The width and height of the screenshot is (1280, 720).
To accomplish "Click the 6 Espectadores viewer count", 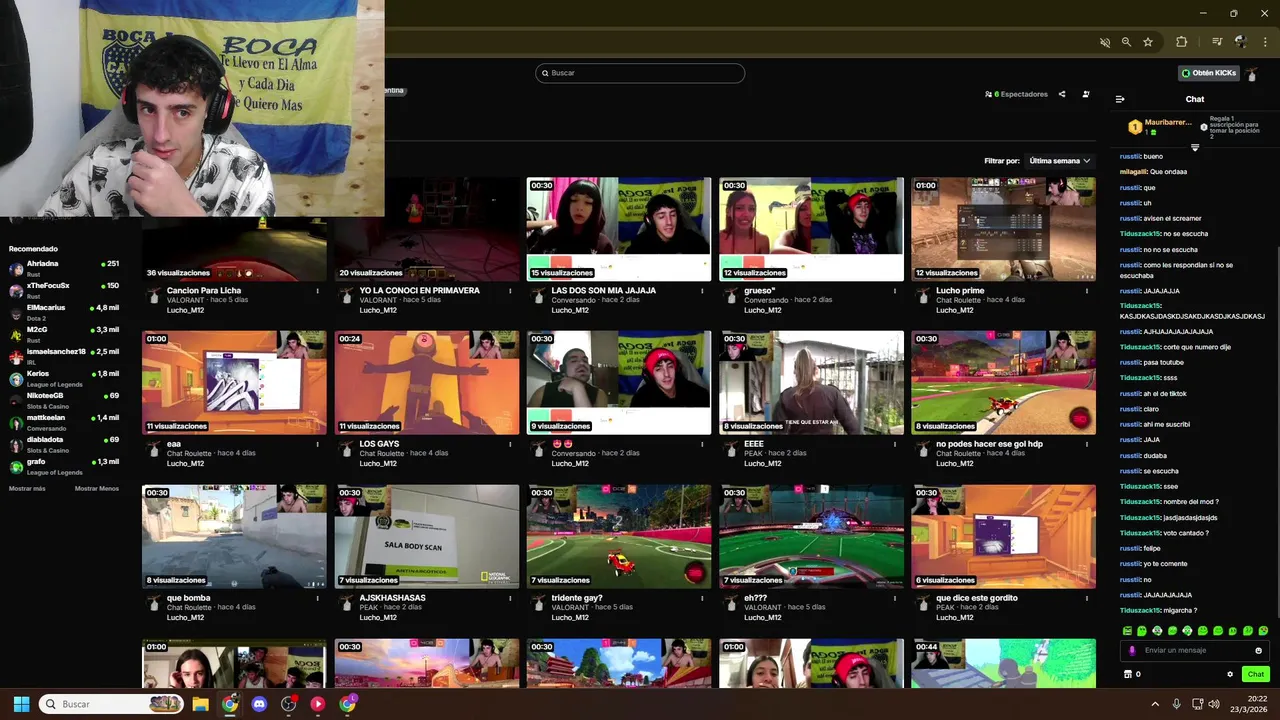I will click(1016, 94).
